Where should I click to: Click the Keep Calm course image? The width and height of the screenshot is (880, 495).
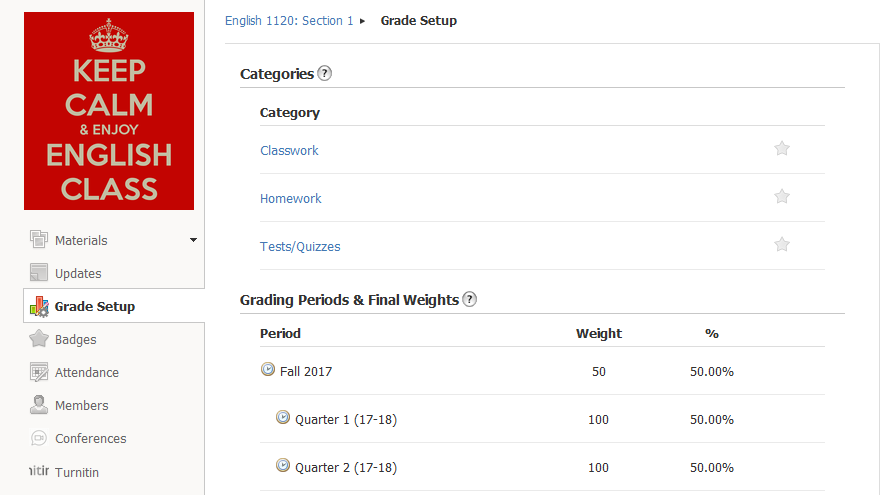(109, 111)
